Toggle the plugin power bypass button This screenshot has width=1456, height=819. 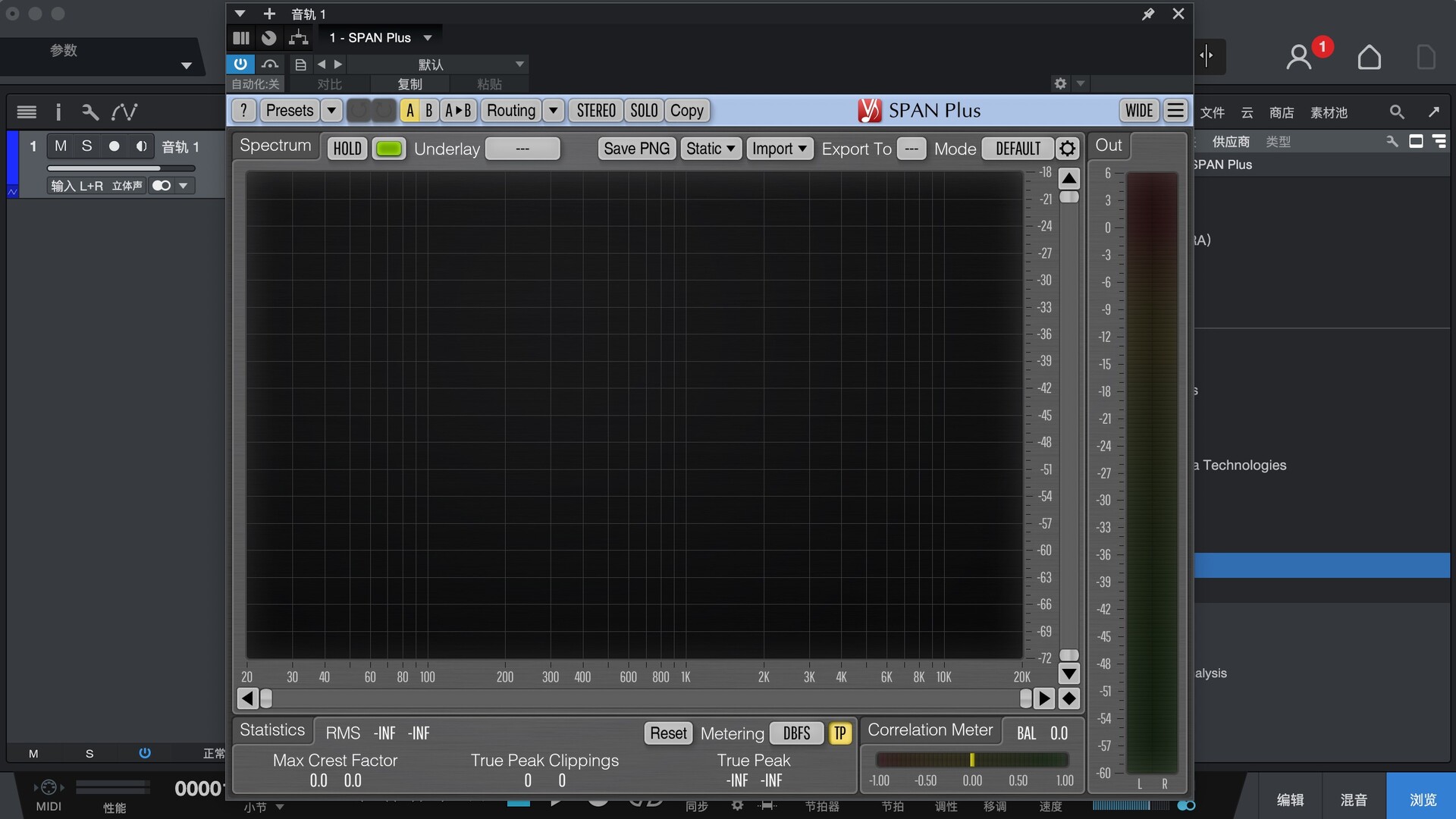click(x=240, y=64)
